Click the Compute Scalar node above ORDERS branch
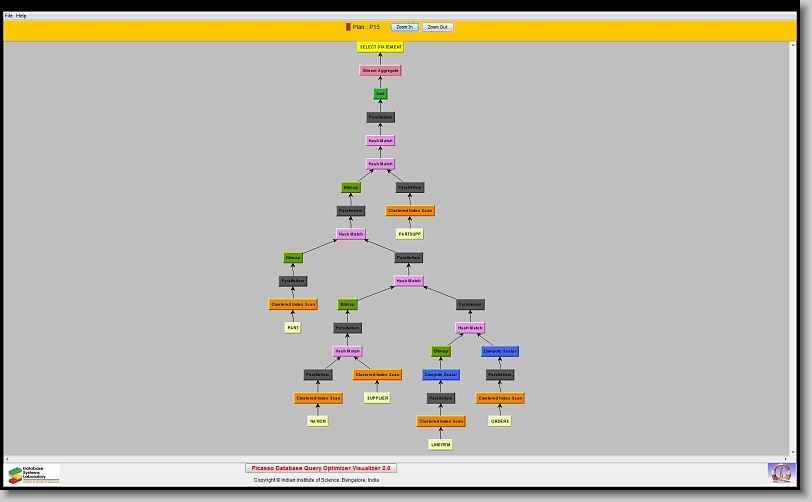The width and height of the screenshot is (812, 502). click(x=500, y=351)
